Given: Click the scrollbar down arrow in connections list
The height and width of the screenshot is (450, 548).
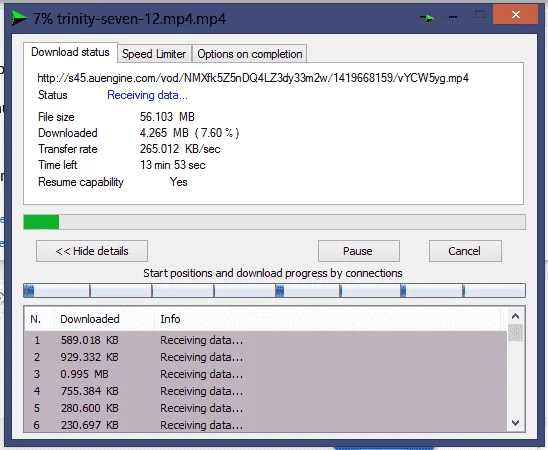Looking at the screenshot, I should [x=515, y=423].
